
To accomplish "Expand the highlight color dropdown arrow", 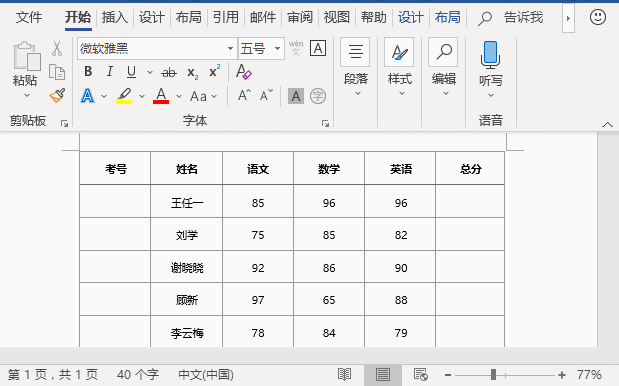I will tap(142, 96).
